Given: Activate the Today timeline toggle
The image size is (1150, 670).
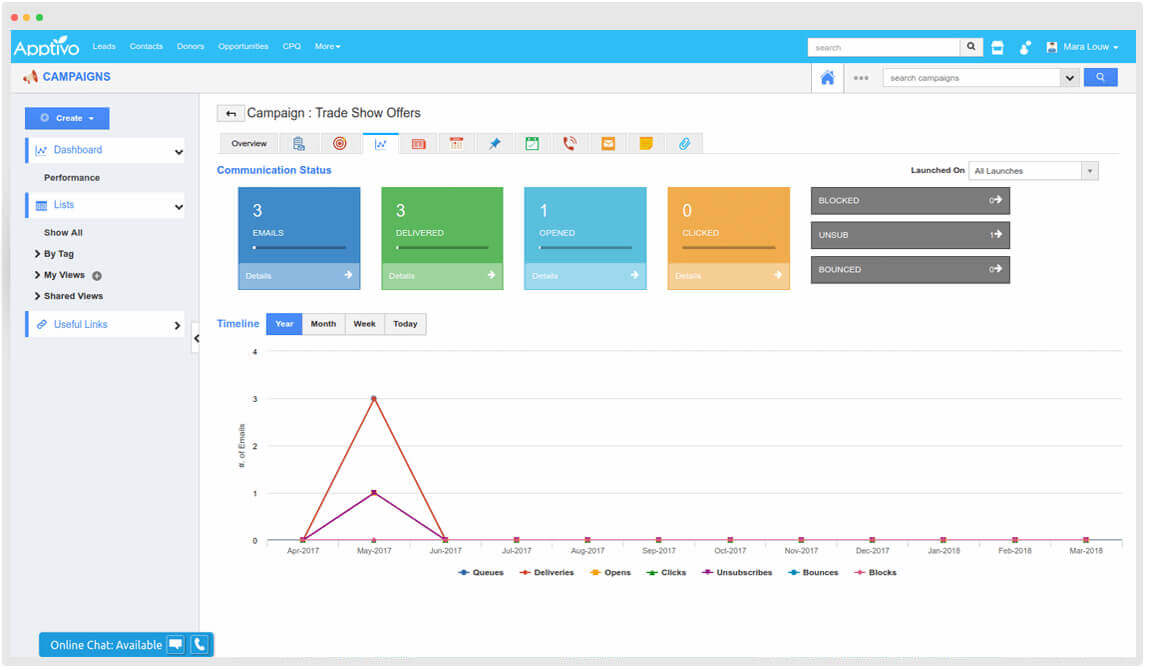Looking at the screenshot, I should pyautogui.click(x=405, y=324).
